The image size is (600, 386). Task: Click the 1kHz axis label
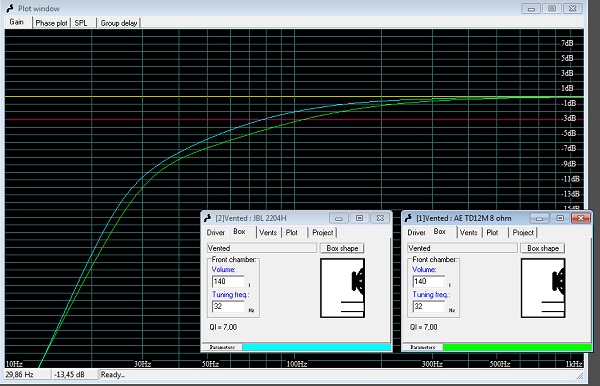pyautogui.click(x=574, y=364)
